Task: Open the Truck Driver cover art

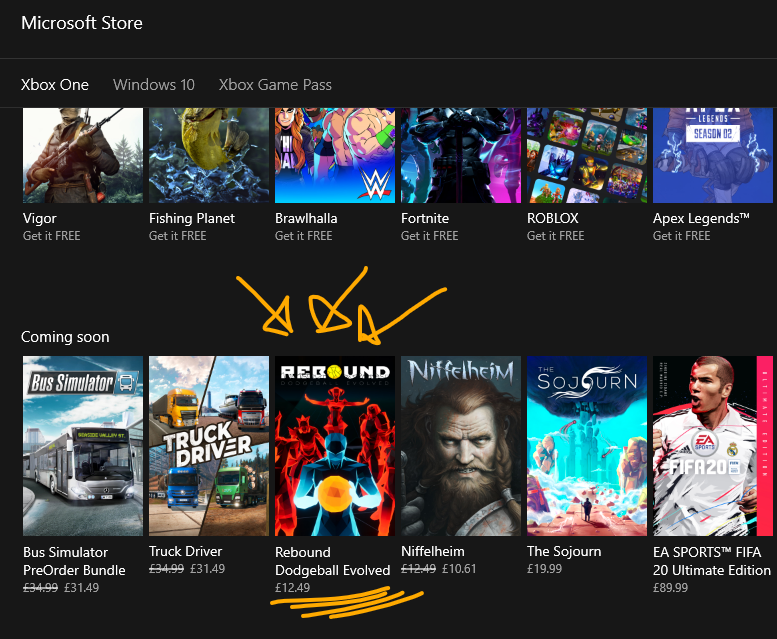Action: 209,446
